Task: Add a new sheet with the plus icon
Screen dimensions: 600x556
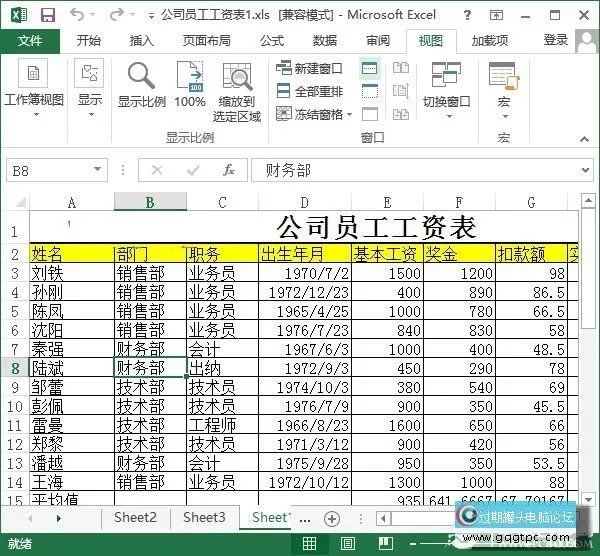Action: click(x=332, y=518)
